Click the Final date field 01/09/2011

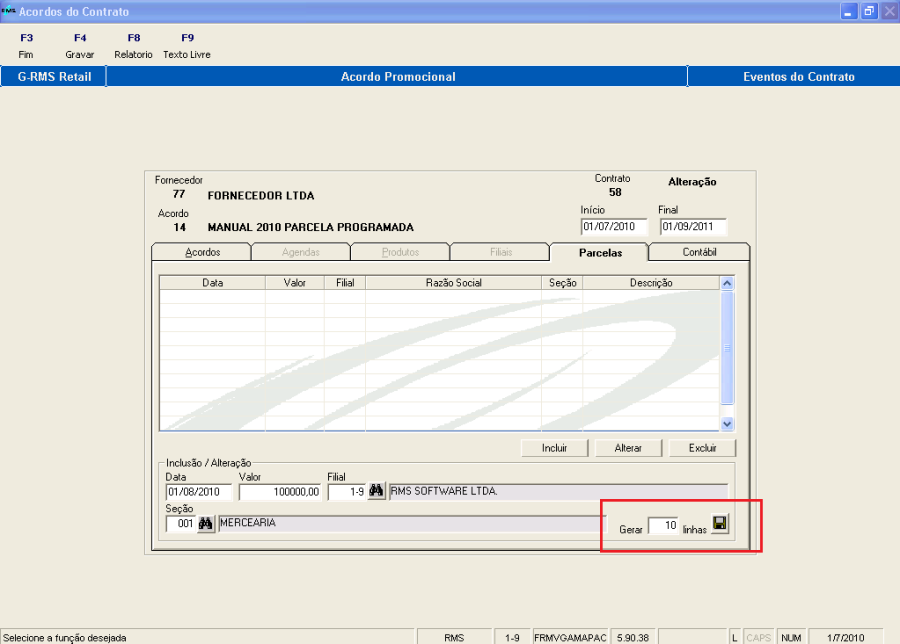click(693, 227)
